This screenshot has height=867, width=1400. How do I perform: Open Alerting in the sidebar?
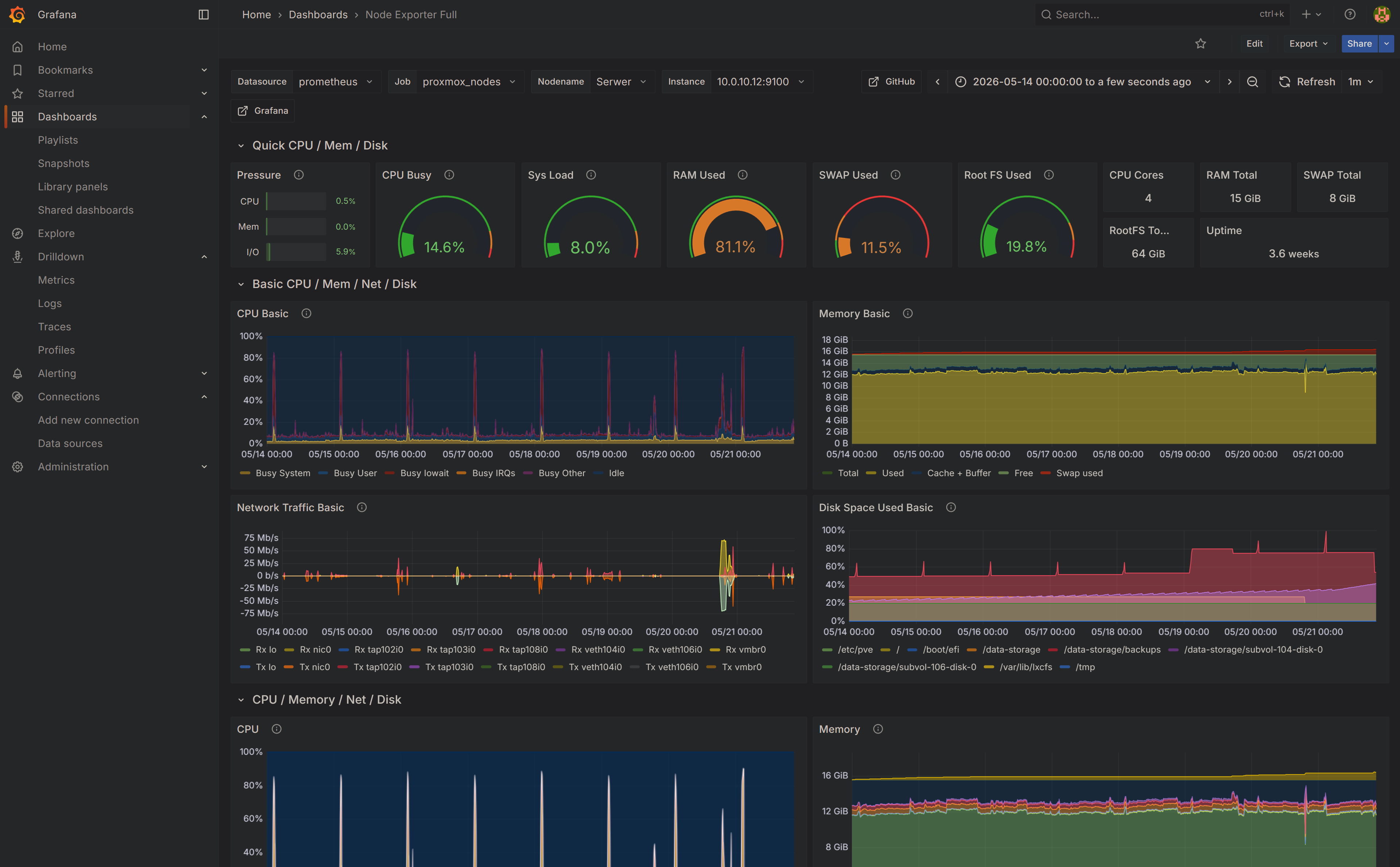point(57,373)
